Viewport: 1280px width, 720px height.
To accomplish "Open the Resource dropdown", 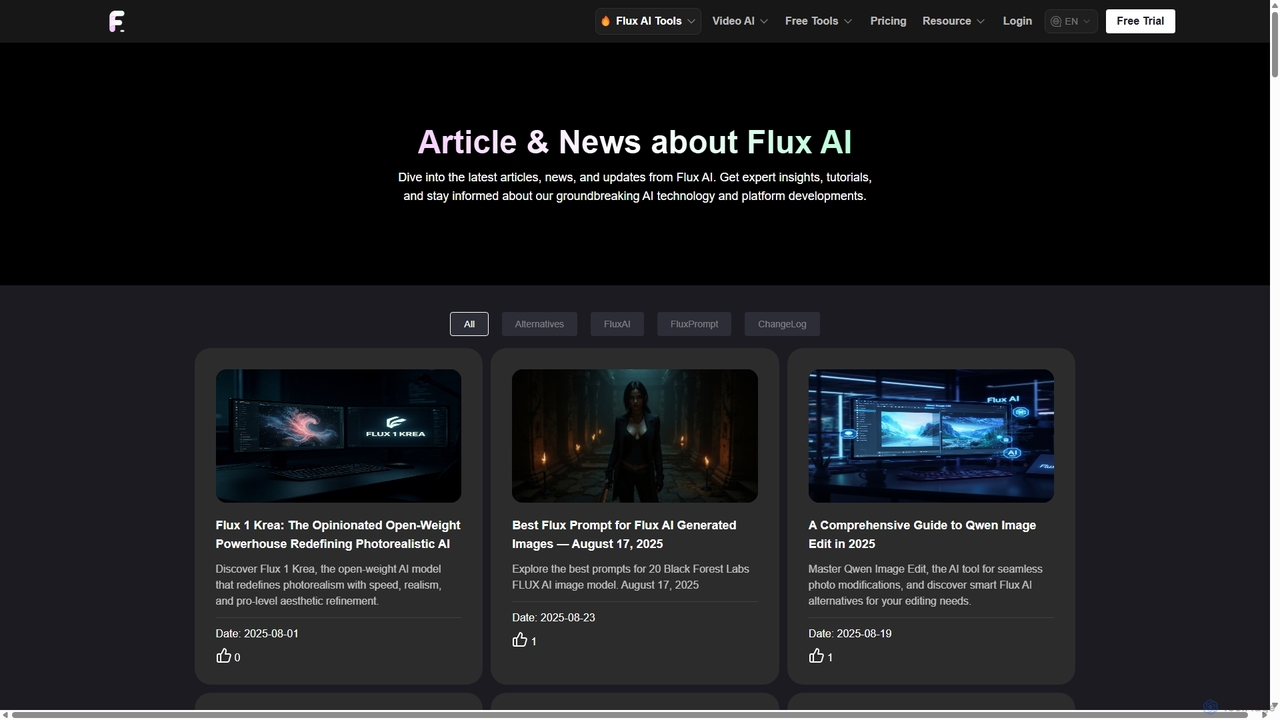I will (x=953, y=21).
